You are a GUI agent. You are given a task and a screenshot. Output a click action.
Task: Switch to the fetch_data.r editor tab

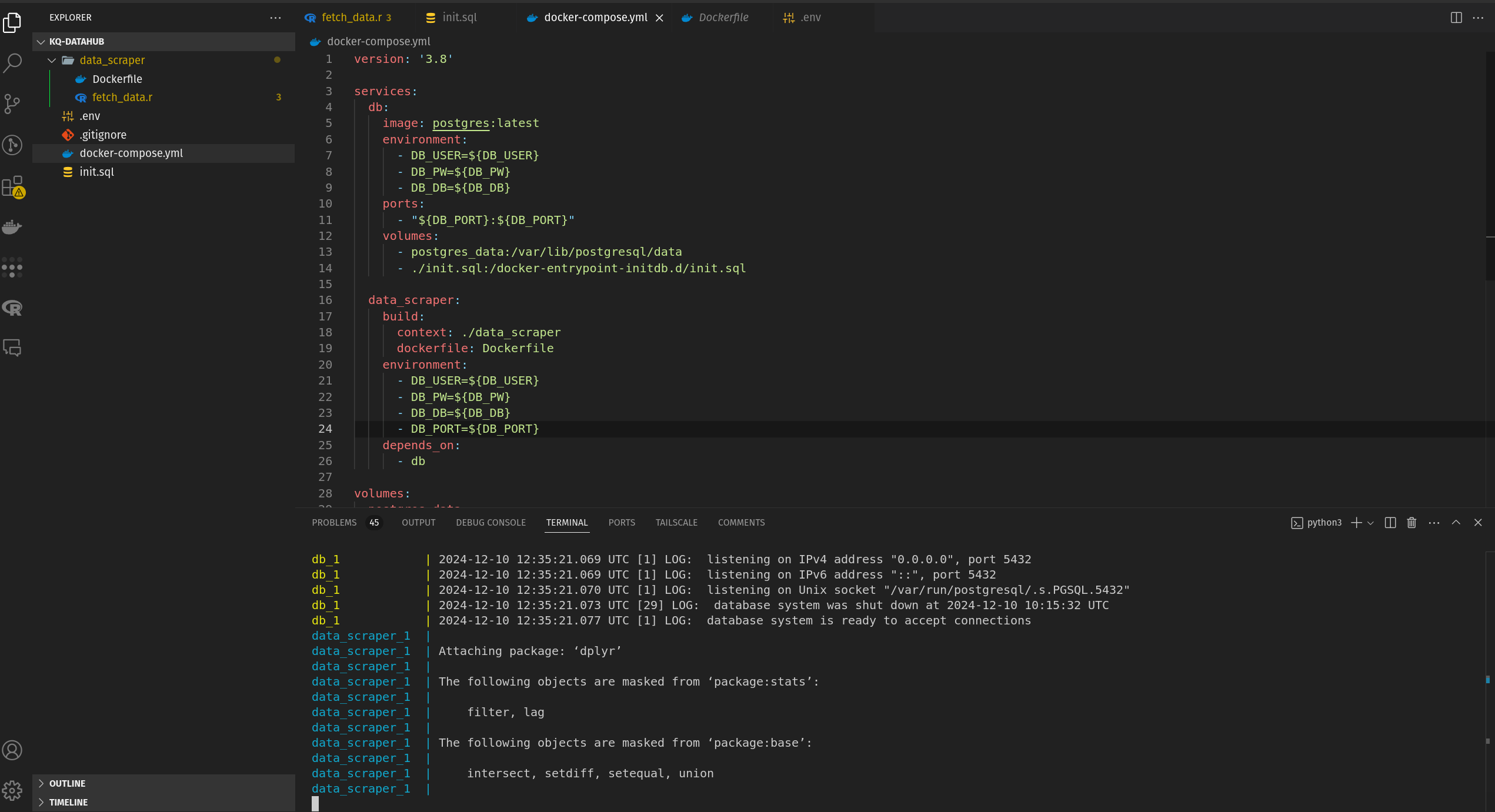pos(351,18)
